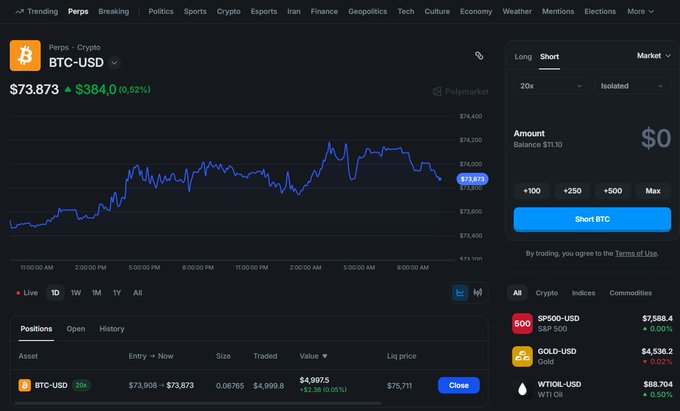Filter markets list by Indices

coord(583,293)
